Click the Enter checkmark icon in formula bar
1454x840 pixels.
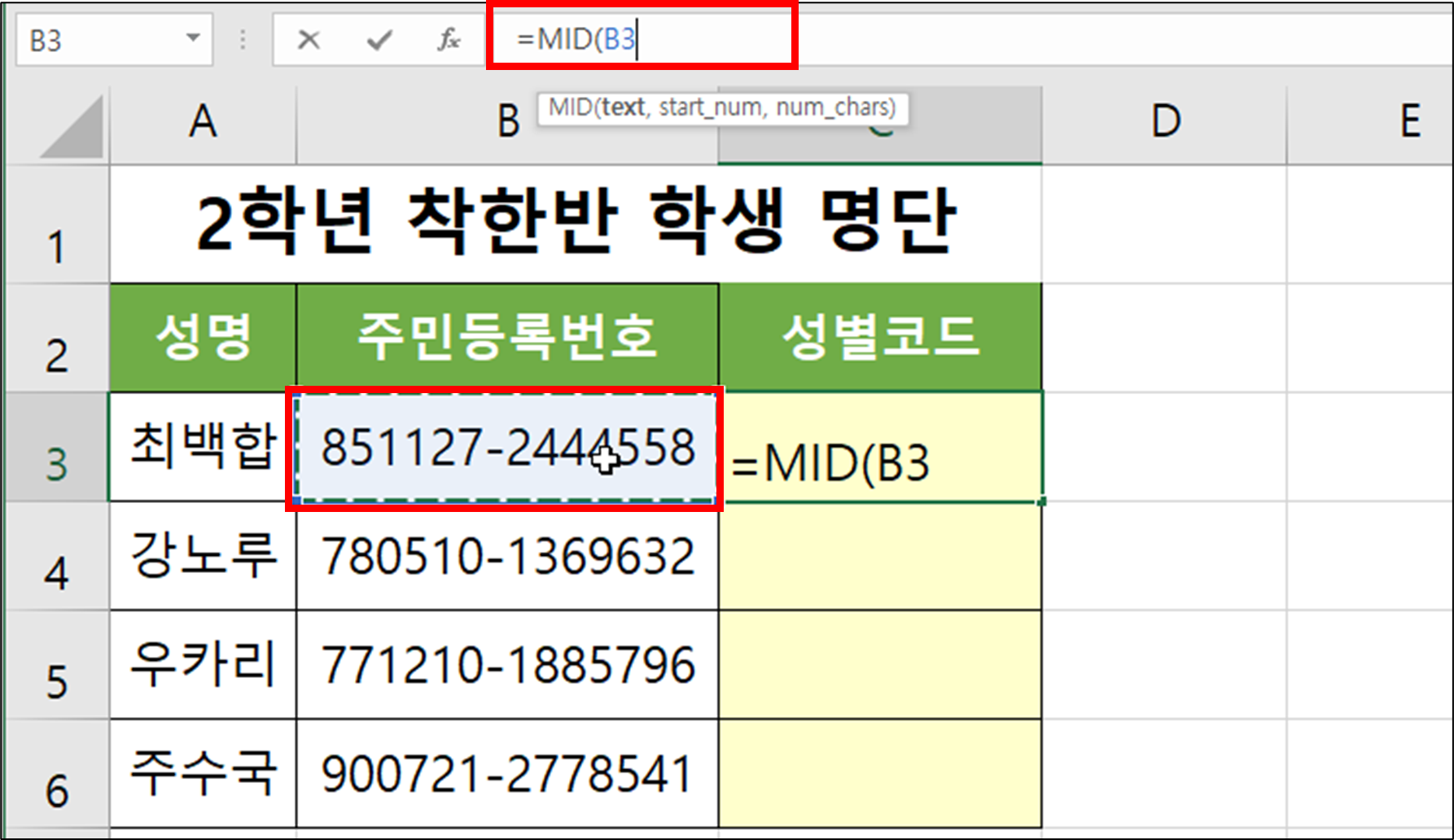coord(378,37)
